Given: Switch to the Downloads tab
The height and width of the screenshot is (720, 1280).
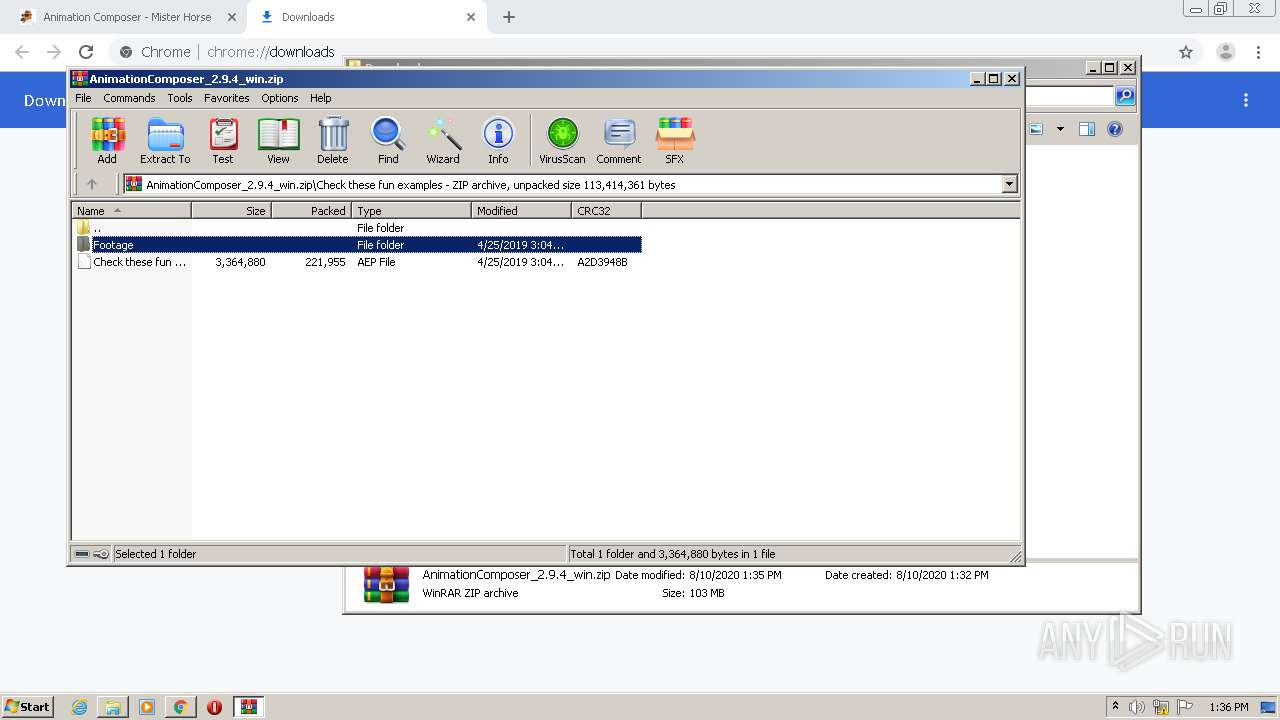Looking at the screenshot, I should [365, 17].
